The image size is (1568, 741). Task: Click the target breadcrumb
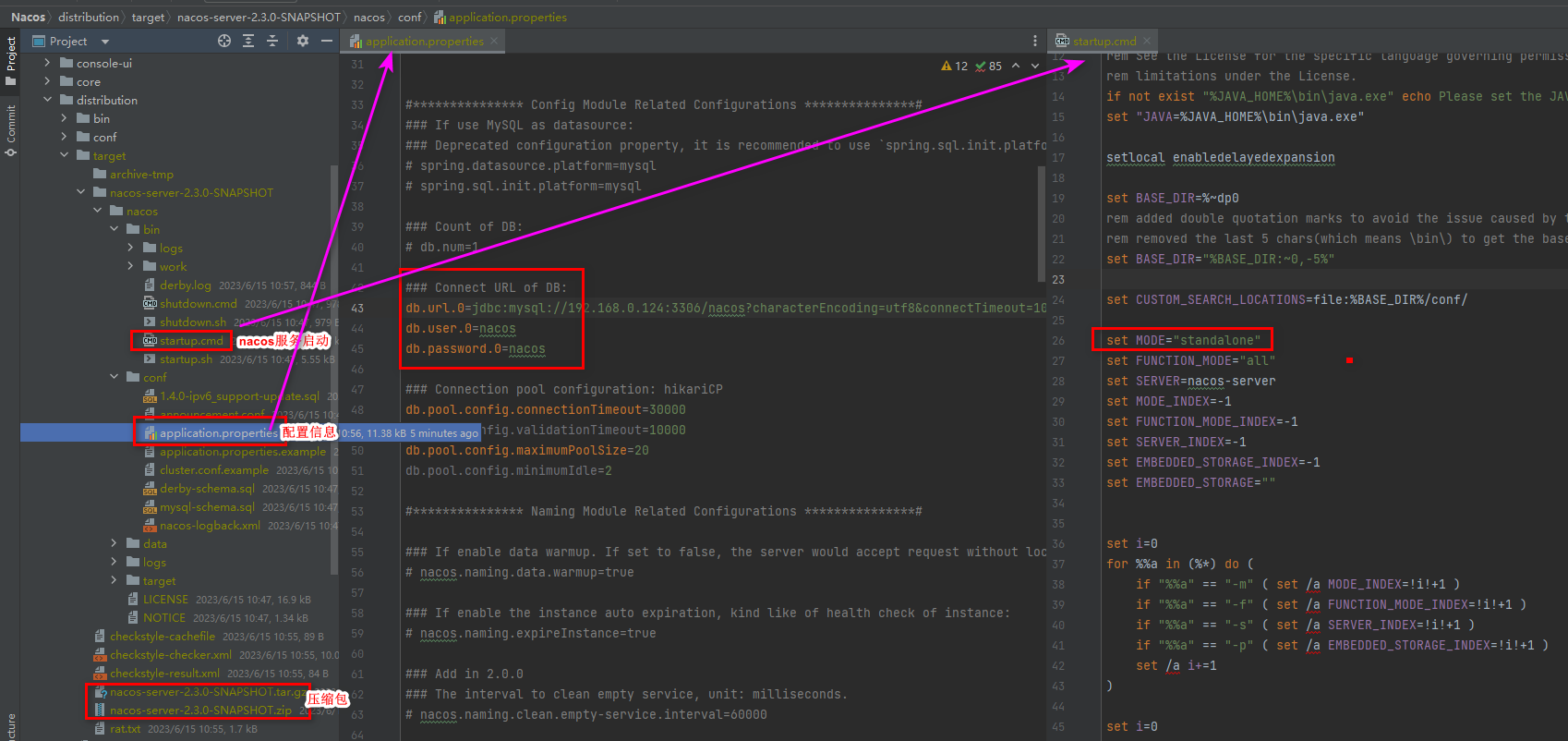[x=148, y=17]
